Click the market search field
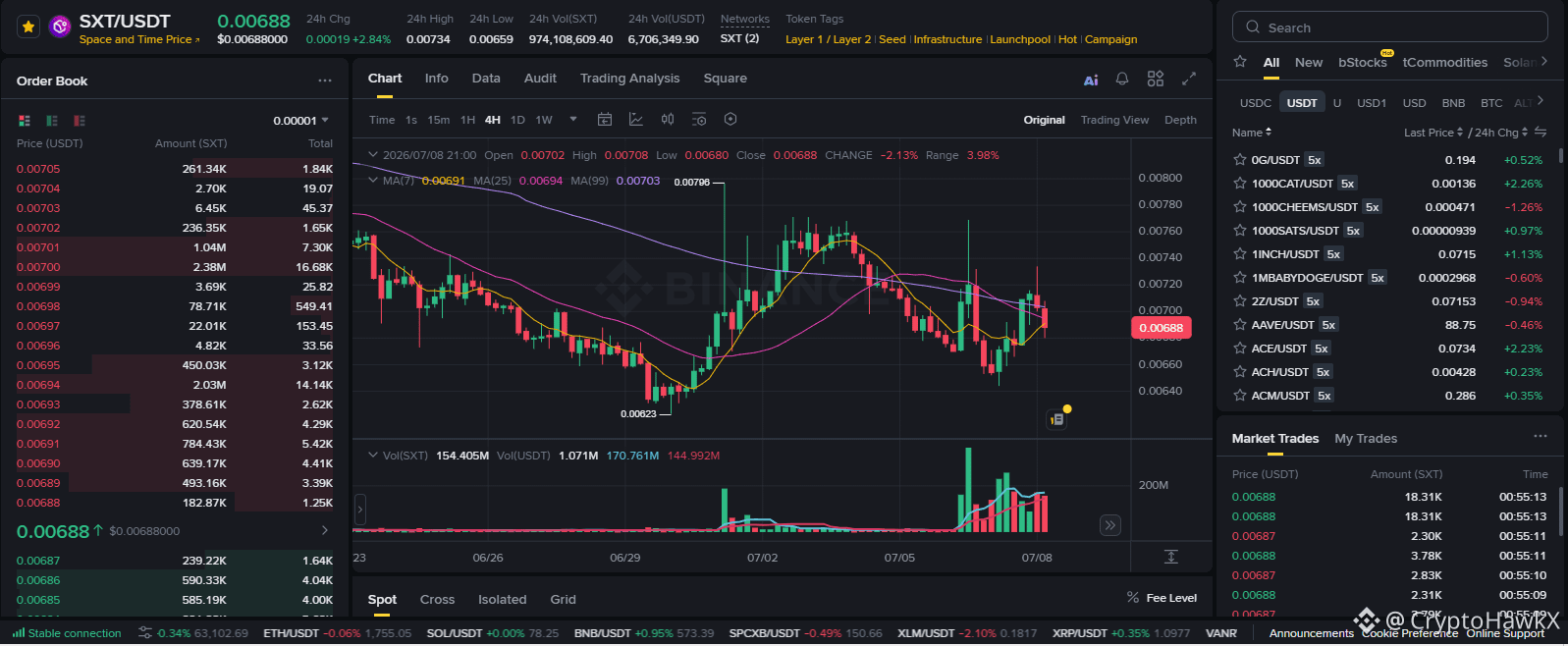 tap(1390, 27)
